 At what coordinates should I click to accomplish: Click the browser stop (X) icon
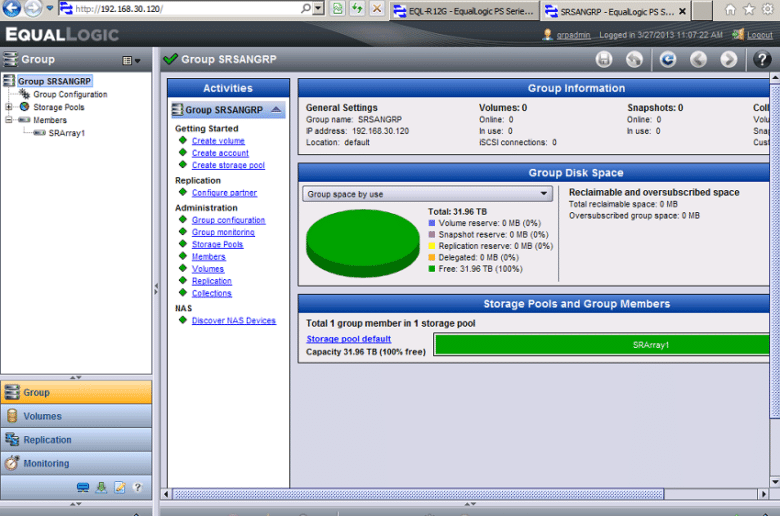click(x=377, y=8)
